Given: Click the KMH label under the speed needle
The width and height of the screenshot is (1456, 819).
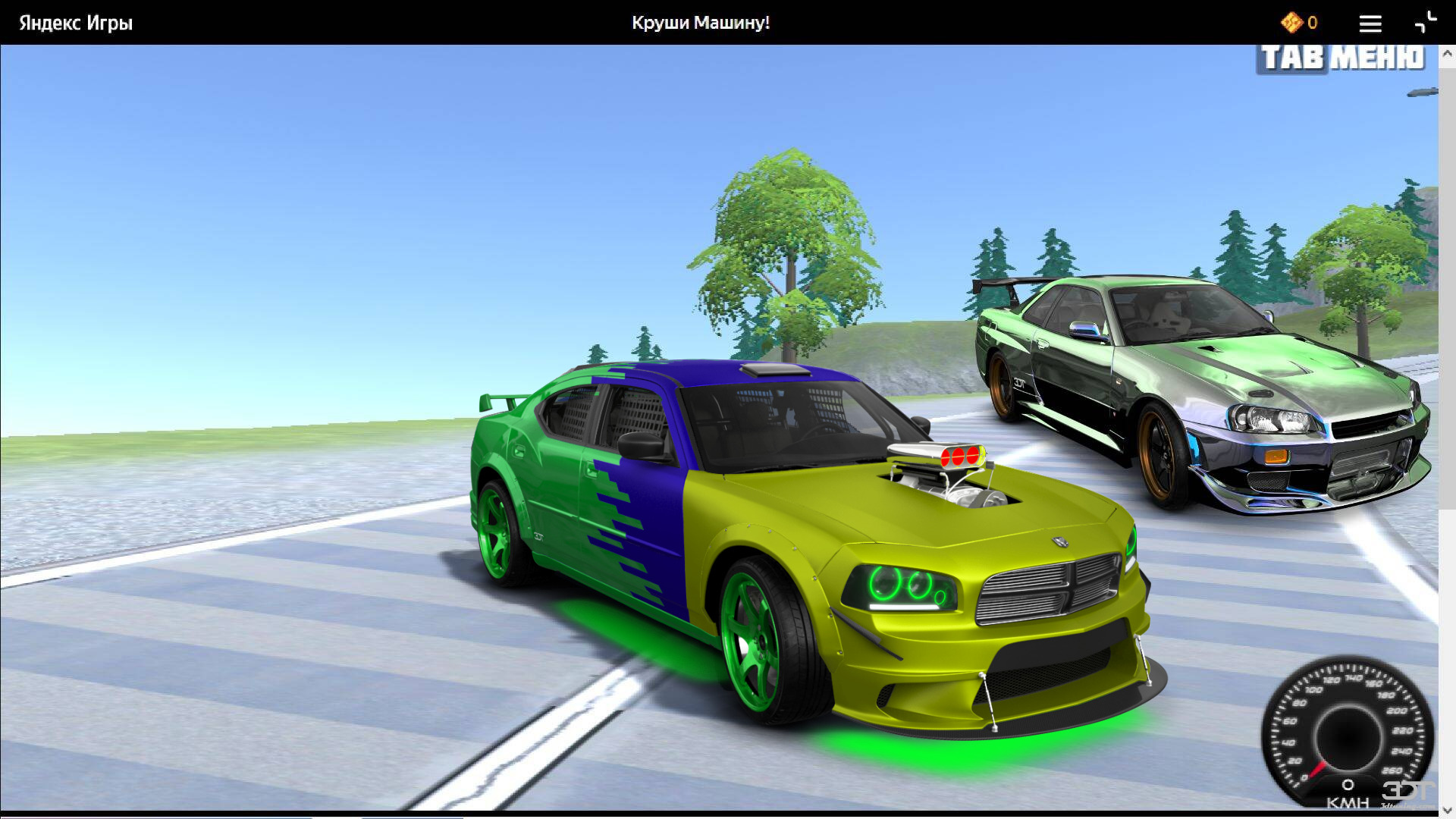Looking at the screenshot, I should (x=1347, y=804).
